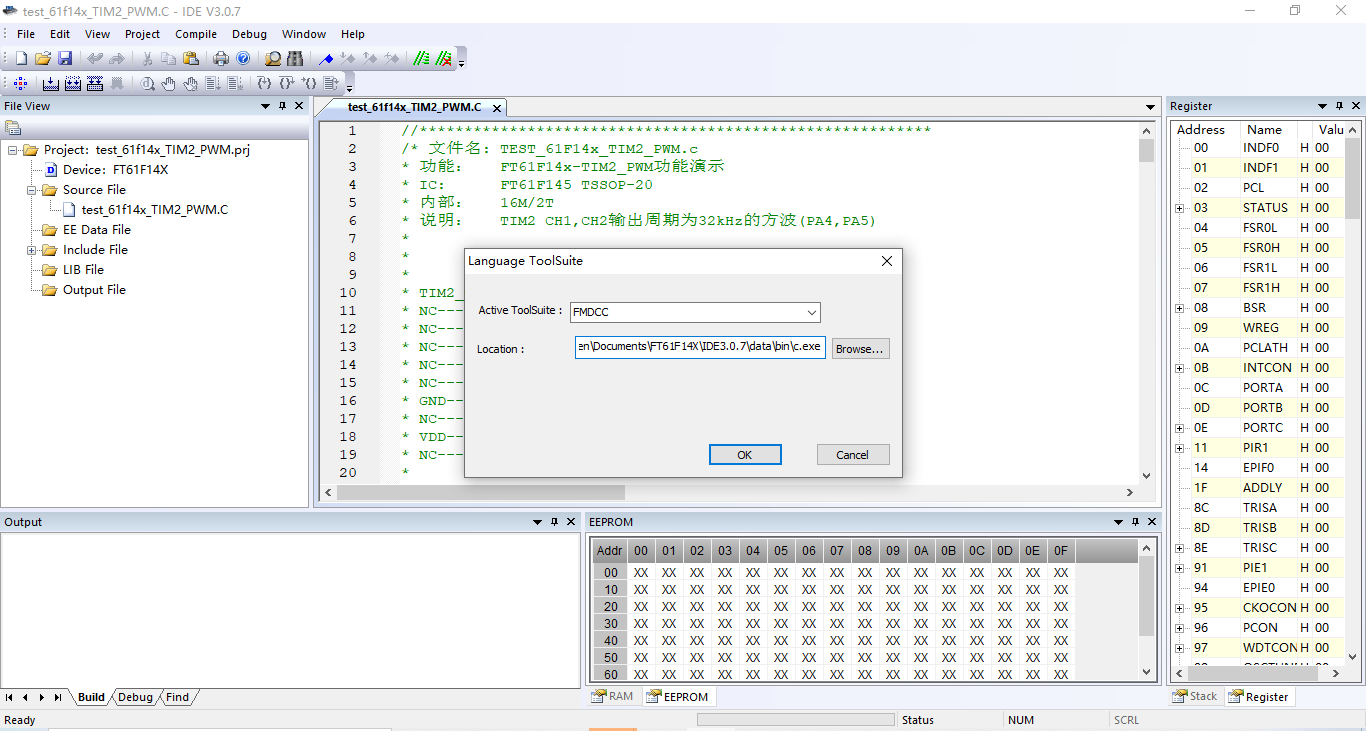Click third download icon with dotted rows

tap(95, 83)
